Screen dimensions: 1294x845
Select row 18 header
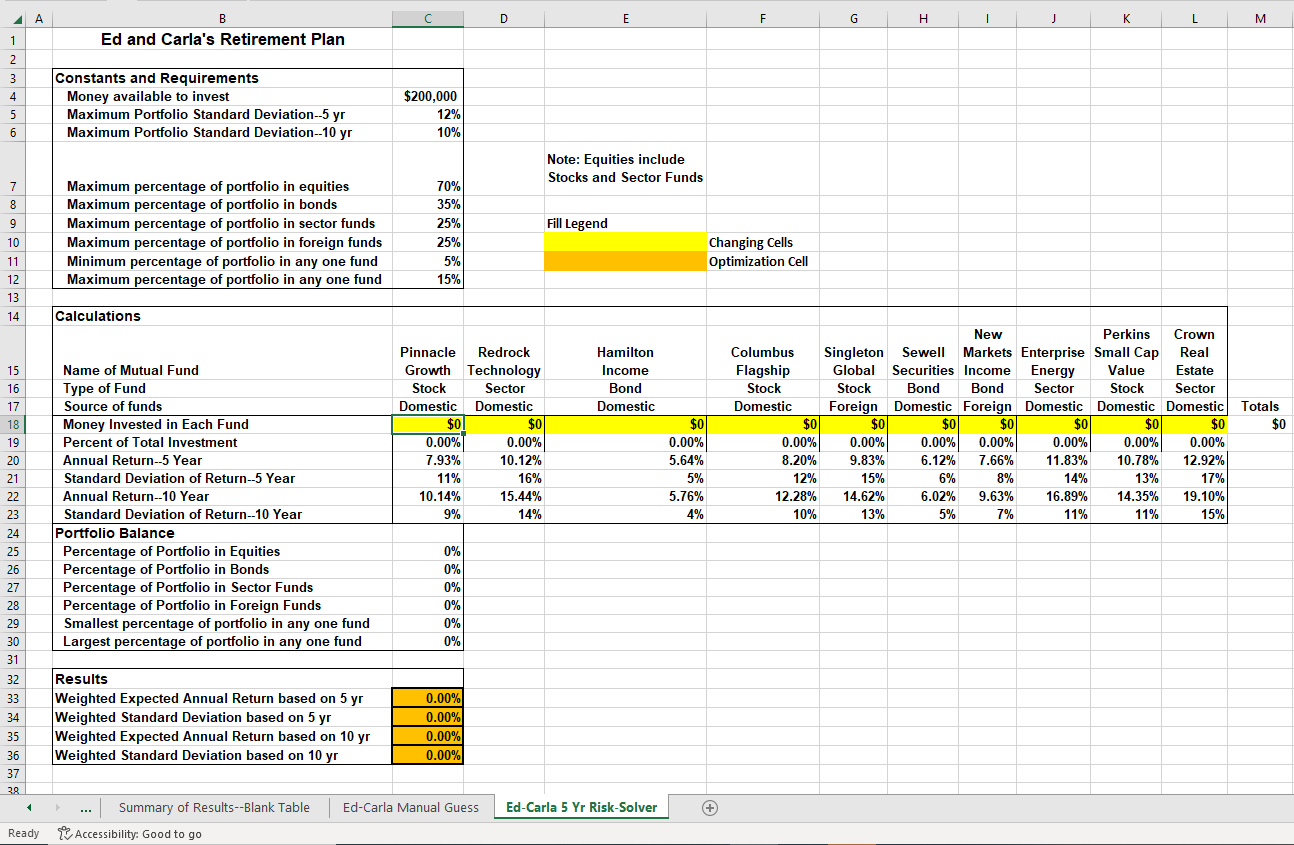point(13,423)
